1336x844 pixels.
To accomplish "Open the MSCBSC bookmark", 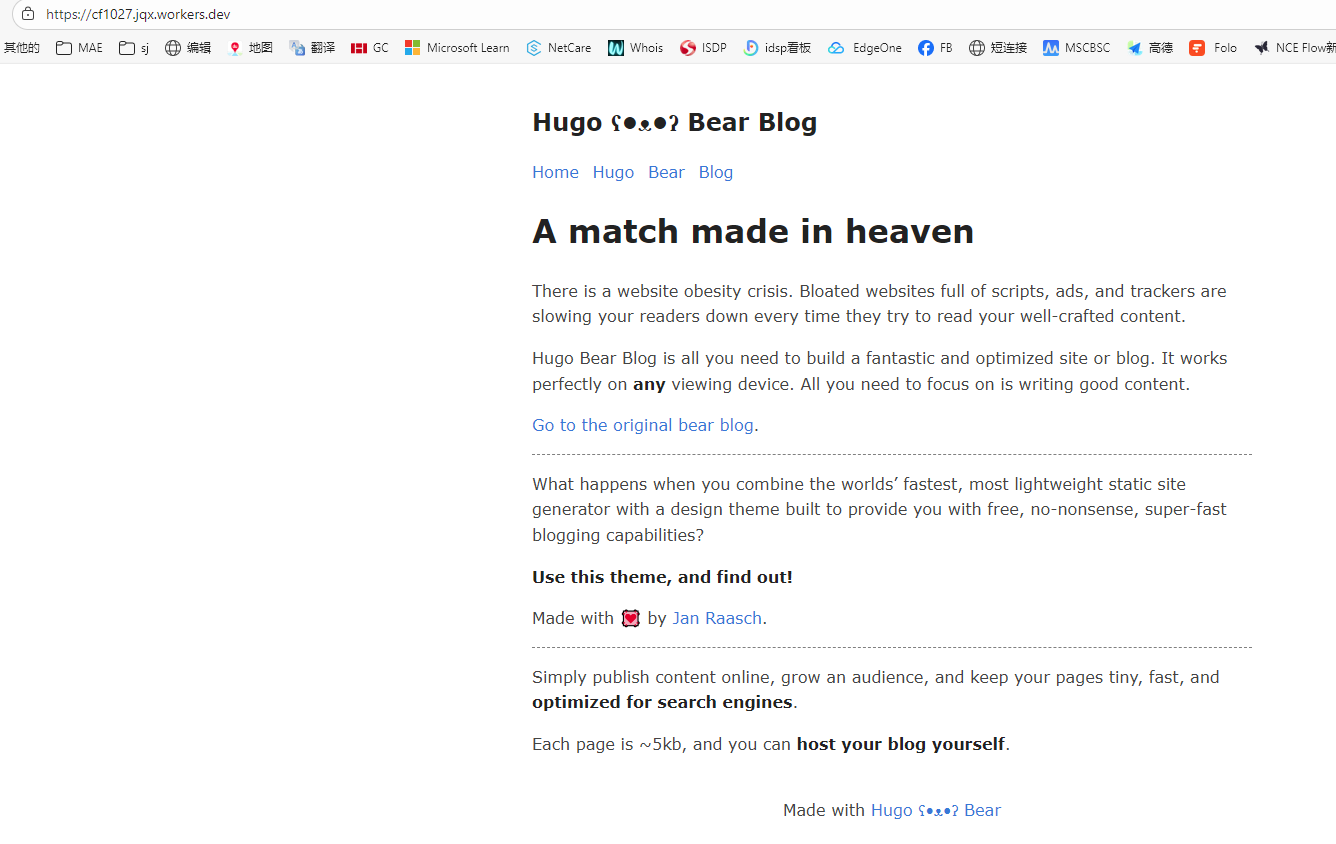I will click(1076, 48).
